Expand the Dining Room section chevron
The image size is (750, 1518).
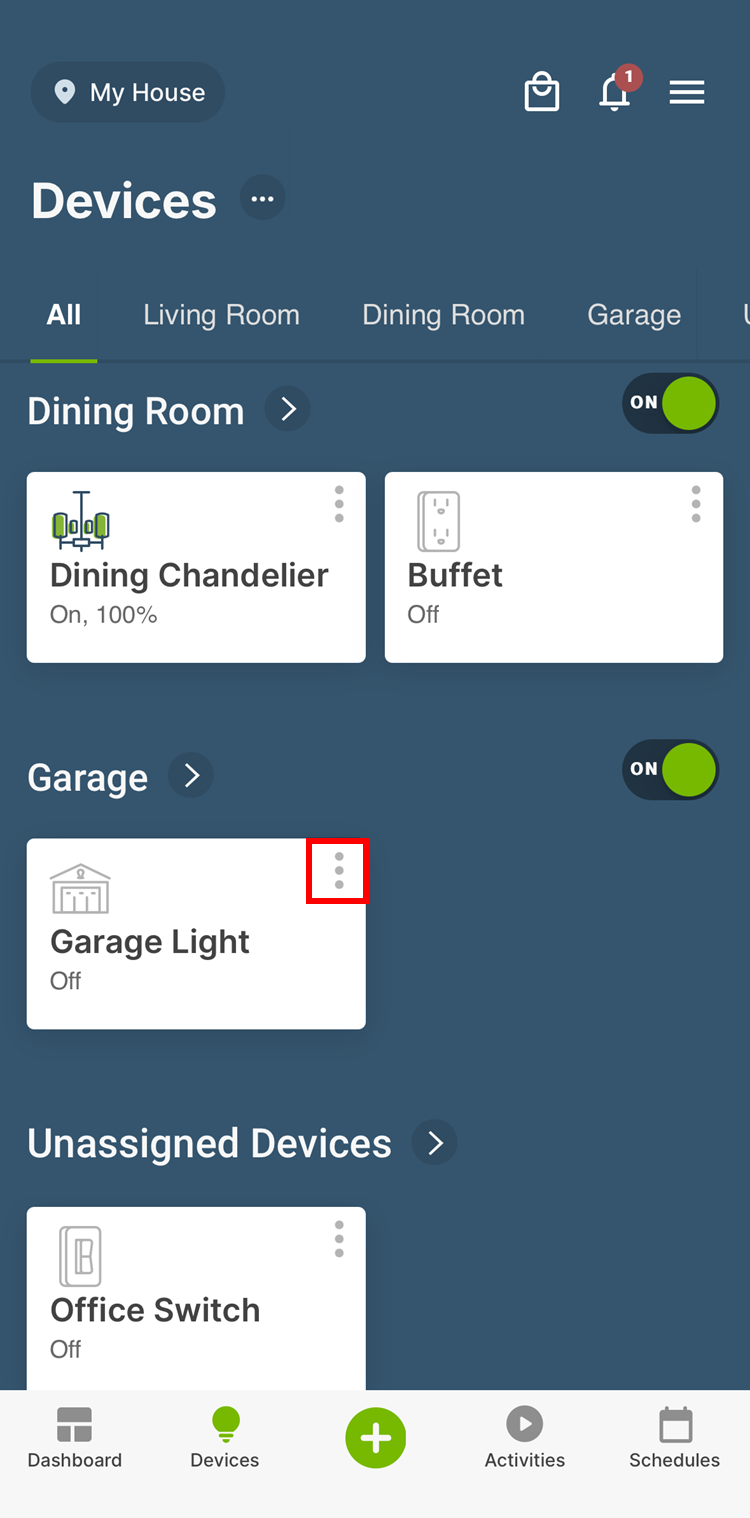[x=288, y=410]
